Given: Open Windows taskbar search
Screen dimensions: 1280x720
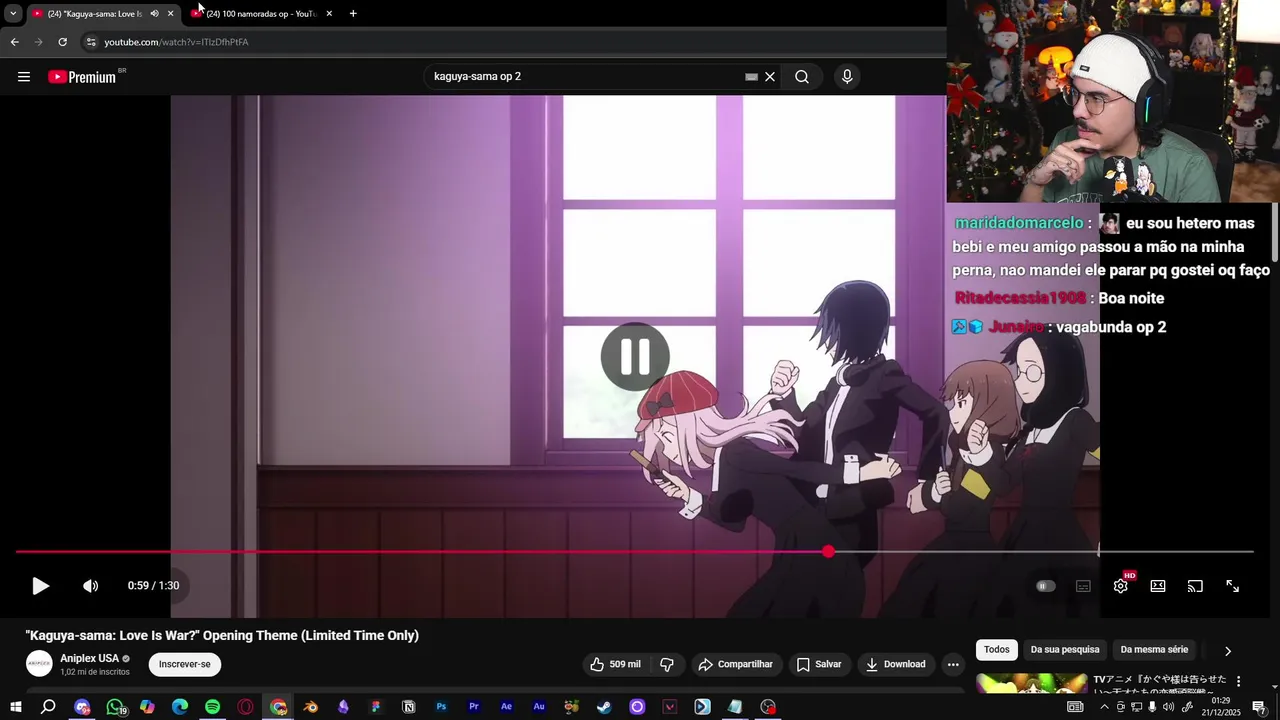Looking at the screenshot, I should click(48, 707).
